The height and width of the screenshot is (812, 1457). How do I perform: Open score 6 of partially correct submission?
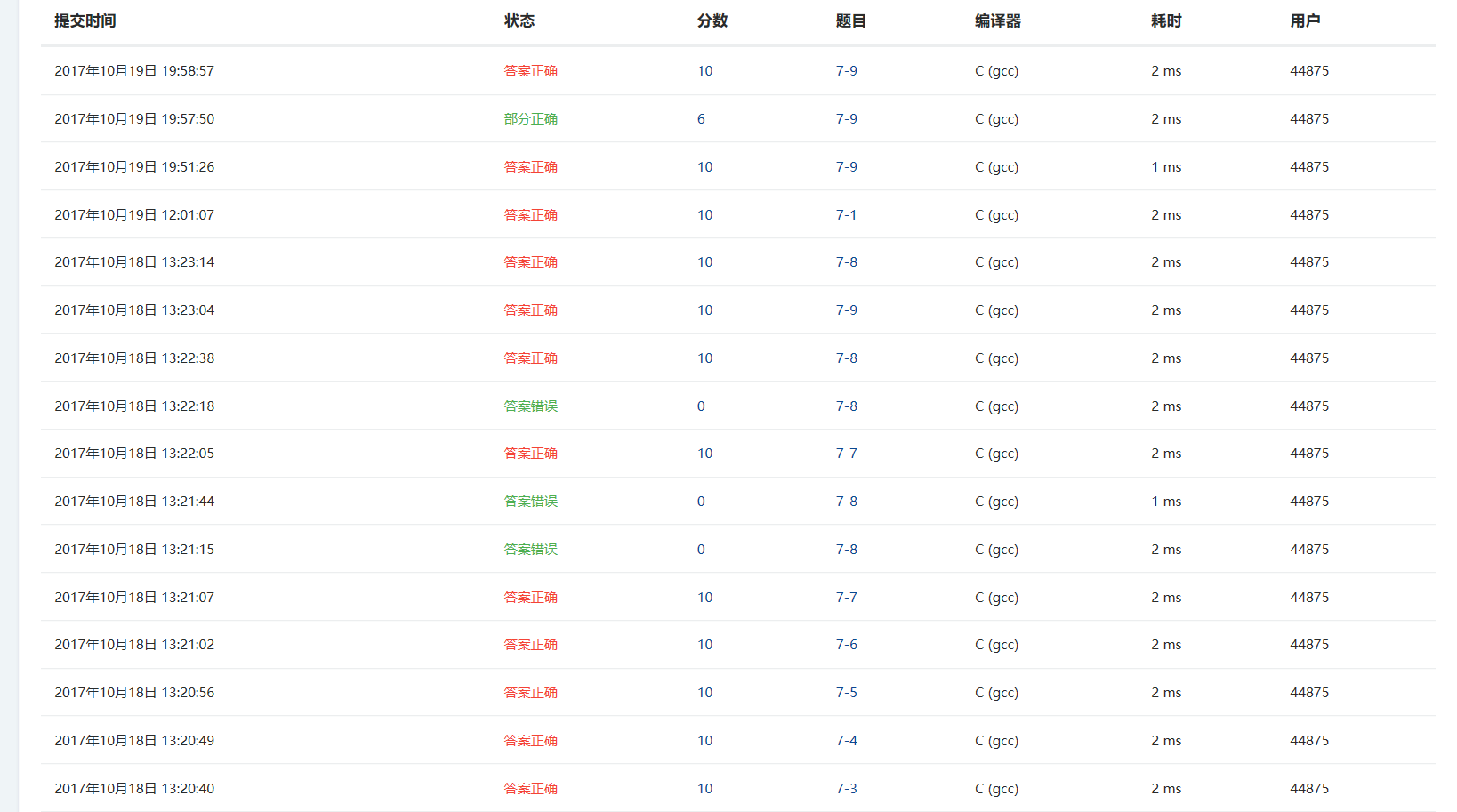pos(701,119)
